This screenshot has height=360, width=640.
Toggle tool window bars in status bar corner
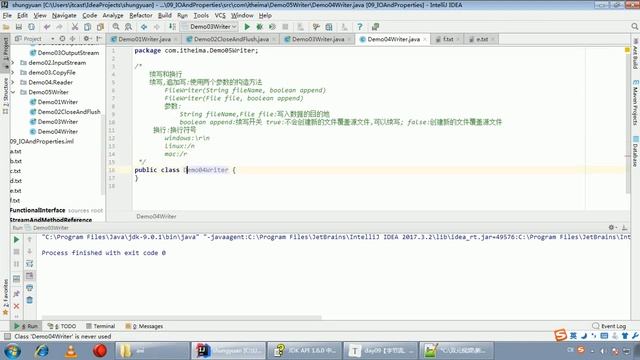point(7,336)
